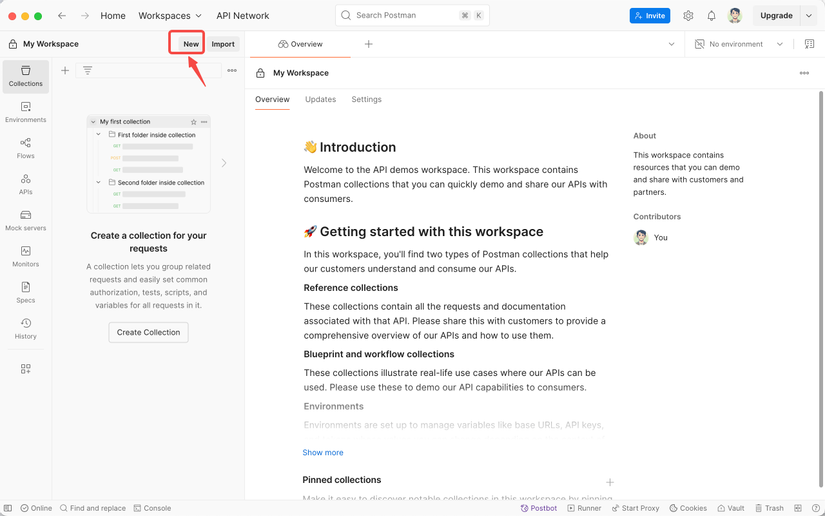Click the filter icon in collections search
Screen dimensions: 825x516
pyautogui.click(x=87, y=70)
